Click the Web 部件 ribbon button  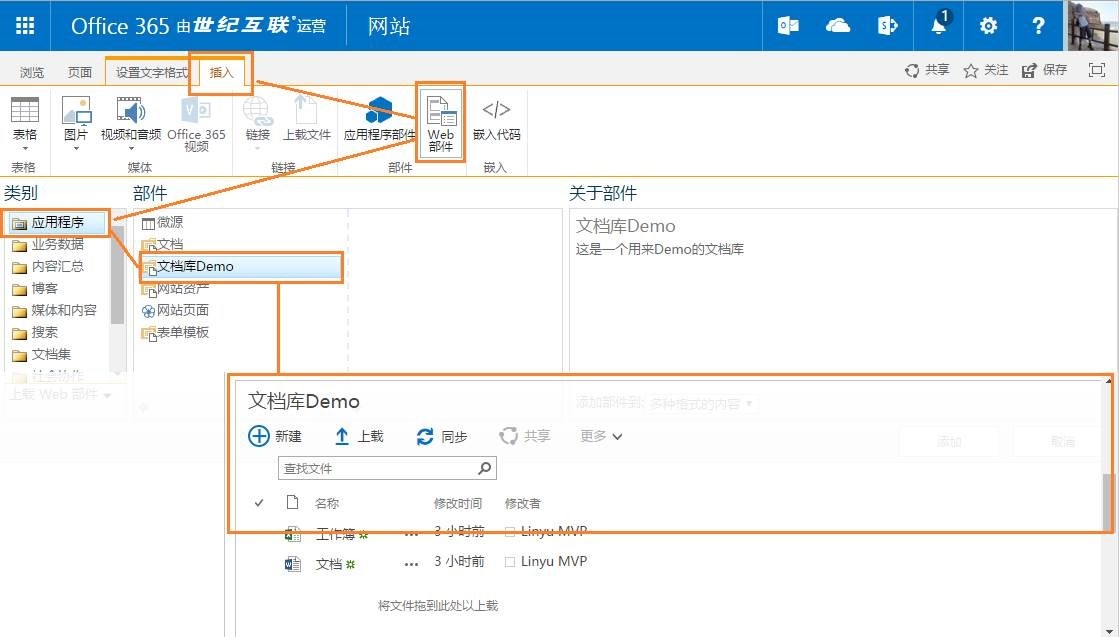[440, 123]
